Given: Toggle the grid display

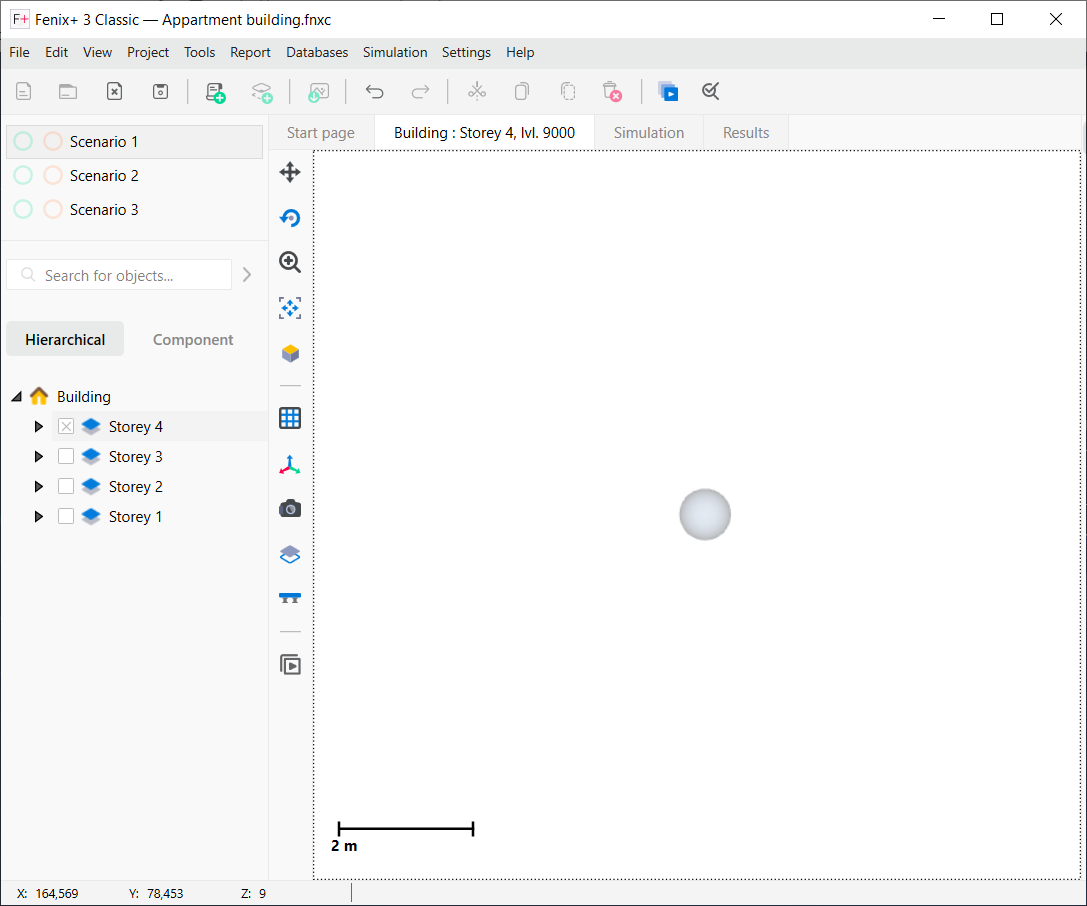Looking at the screenshot, I should coord(290,418).
